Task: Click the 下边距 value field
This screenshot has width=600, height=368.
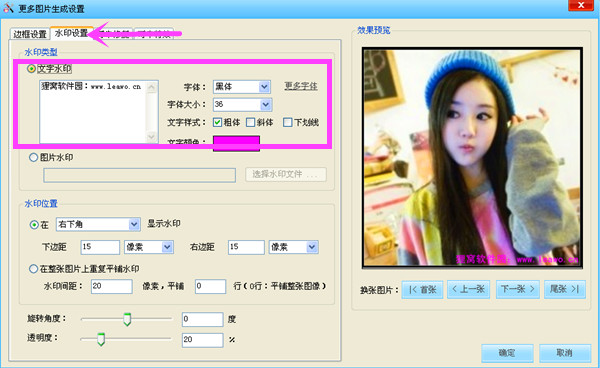Action: [x=100, y=247]
